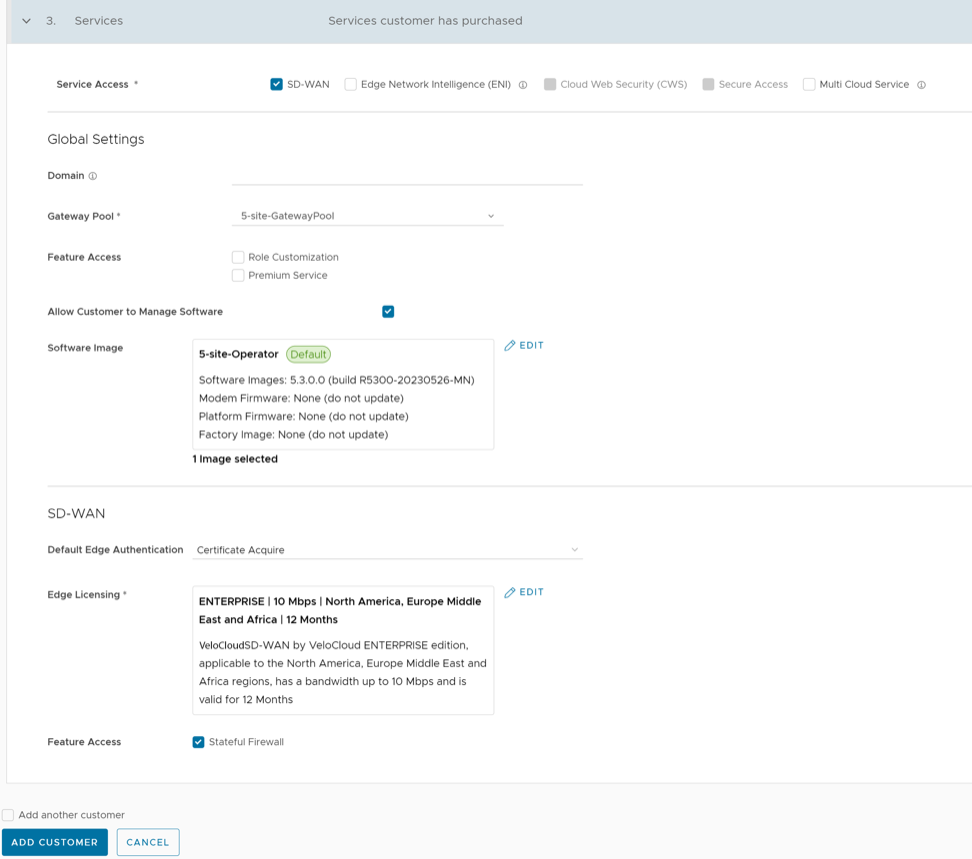Viewport: 972px width, 859px height.
Task: Click info icon beside Edge Network Intelligence
Action: pyautogui.click(x=523, y=85)
